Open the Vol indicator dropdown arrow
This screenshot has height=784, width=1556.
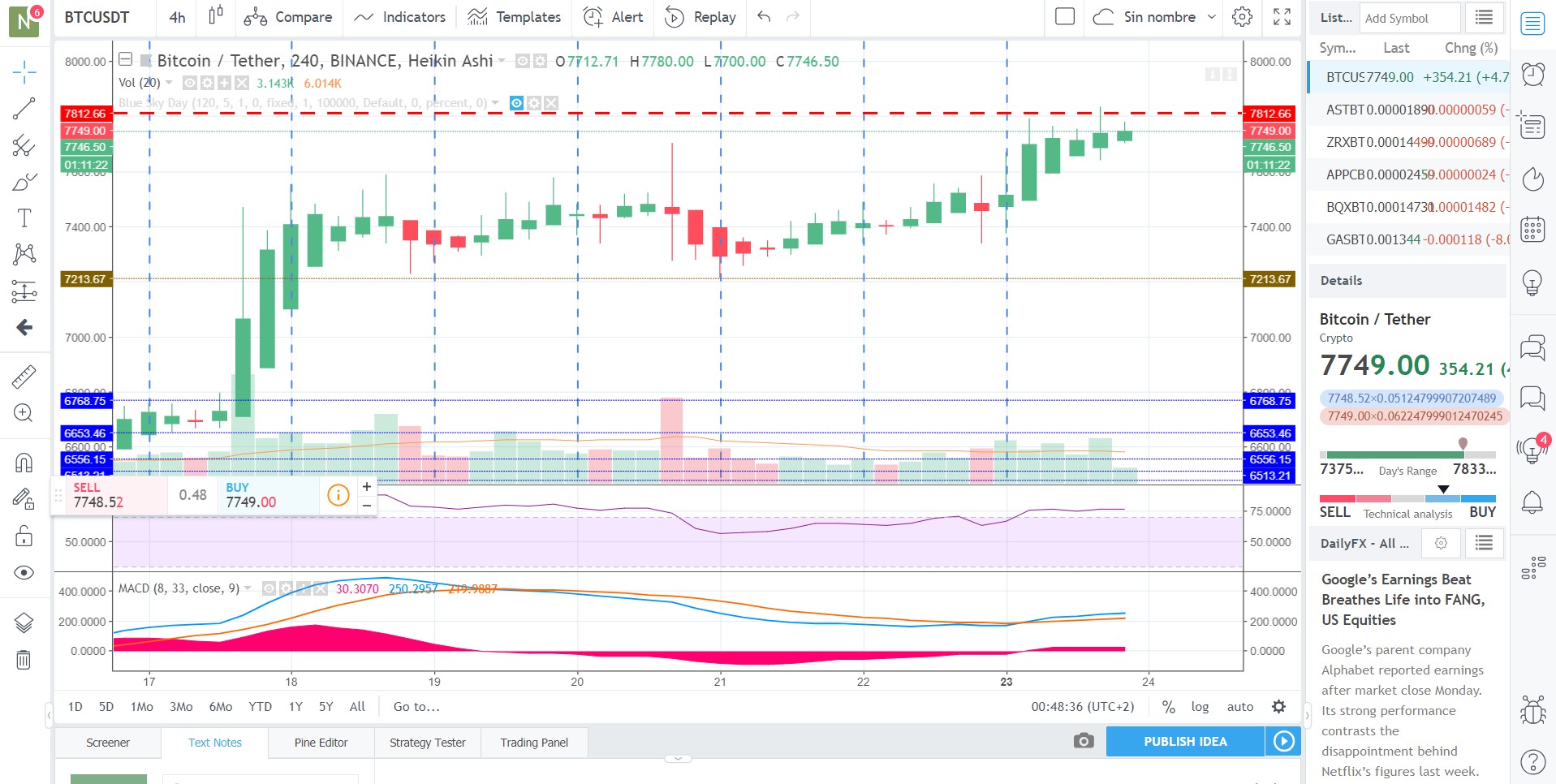[x=169, y=83]
